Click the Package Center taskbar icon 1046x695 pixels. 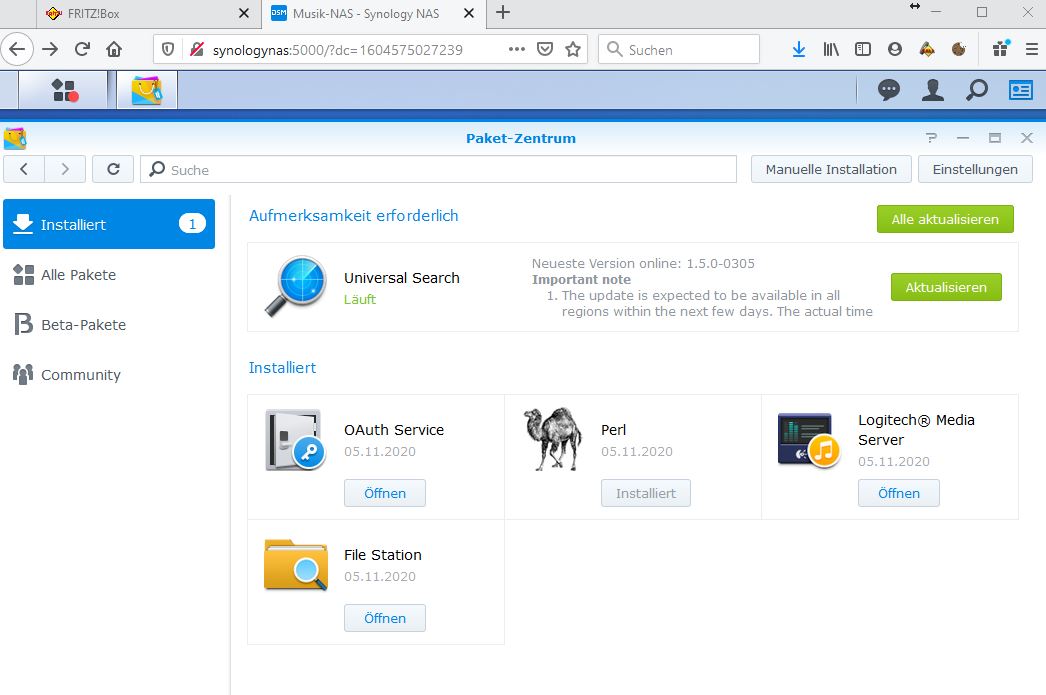147,89
